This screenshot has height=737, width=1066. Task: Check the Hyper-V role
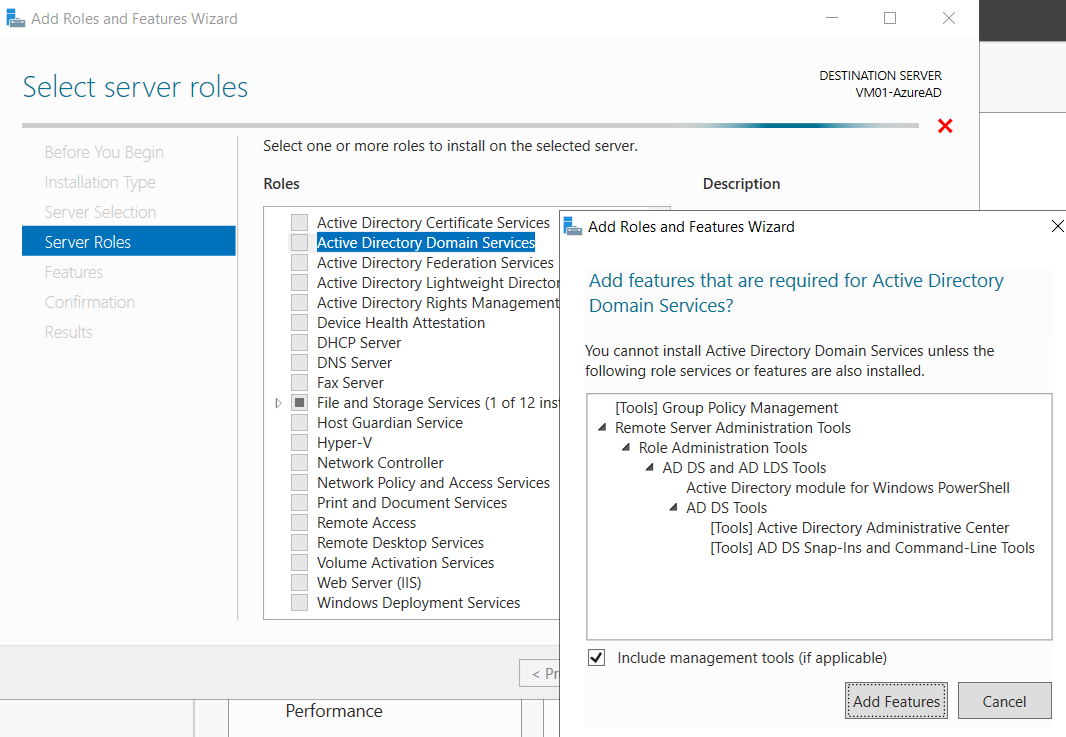tap(299, 443)
